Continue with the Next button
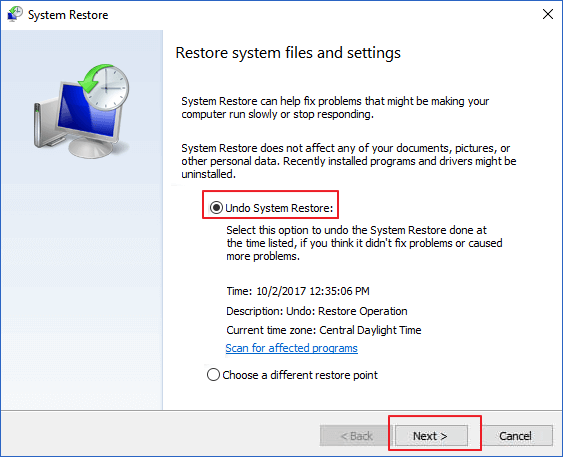This screenshot has height=457, width=563. 431,436
